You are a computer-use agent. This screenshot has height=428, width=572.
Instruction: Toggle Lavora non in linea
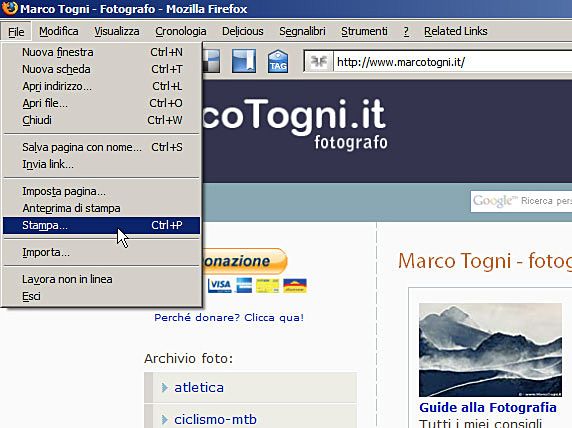click(x=101, y=279)
